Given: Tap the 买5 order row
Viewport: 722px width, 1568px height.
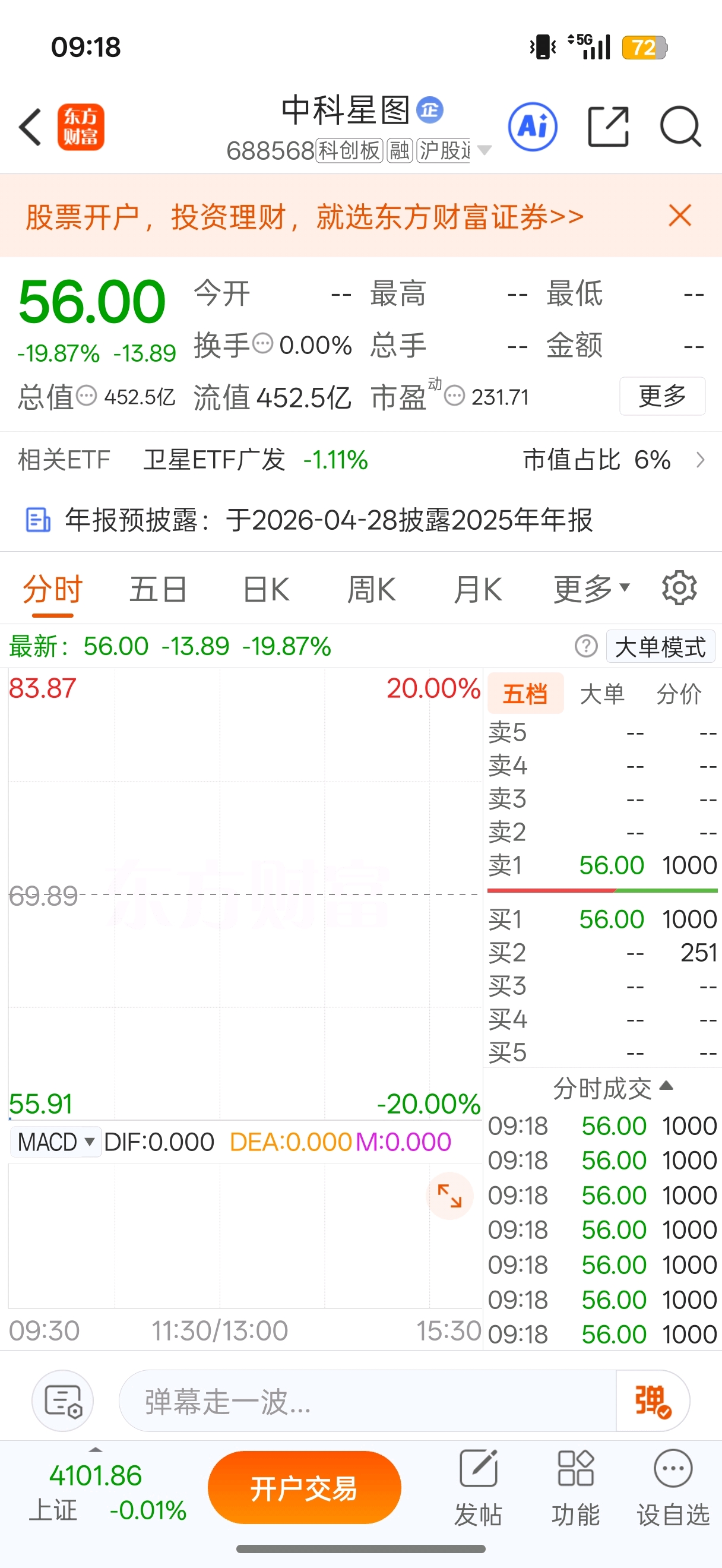Looking at the screenshot, I should 603,1052.
